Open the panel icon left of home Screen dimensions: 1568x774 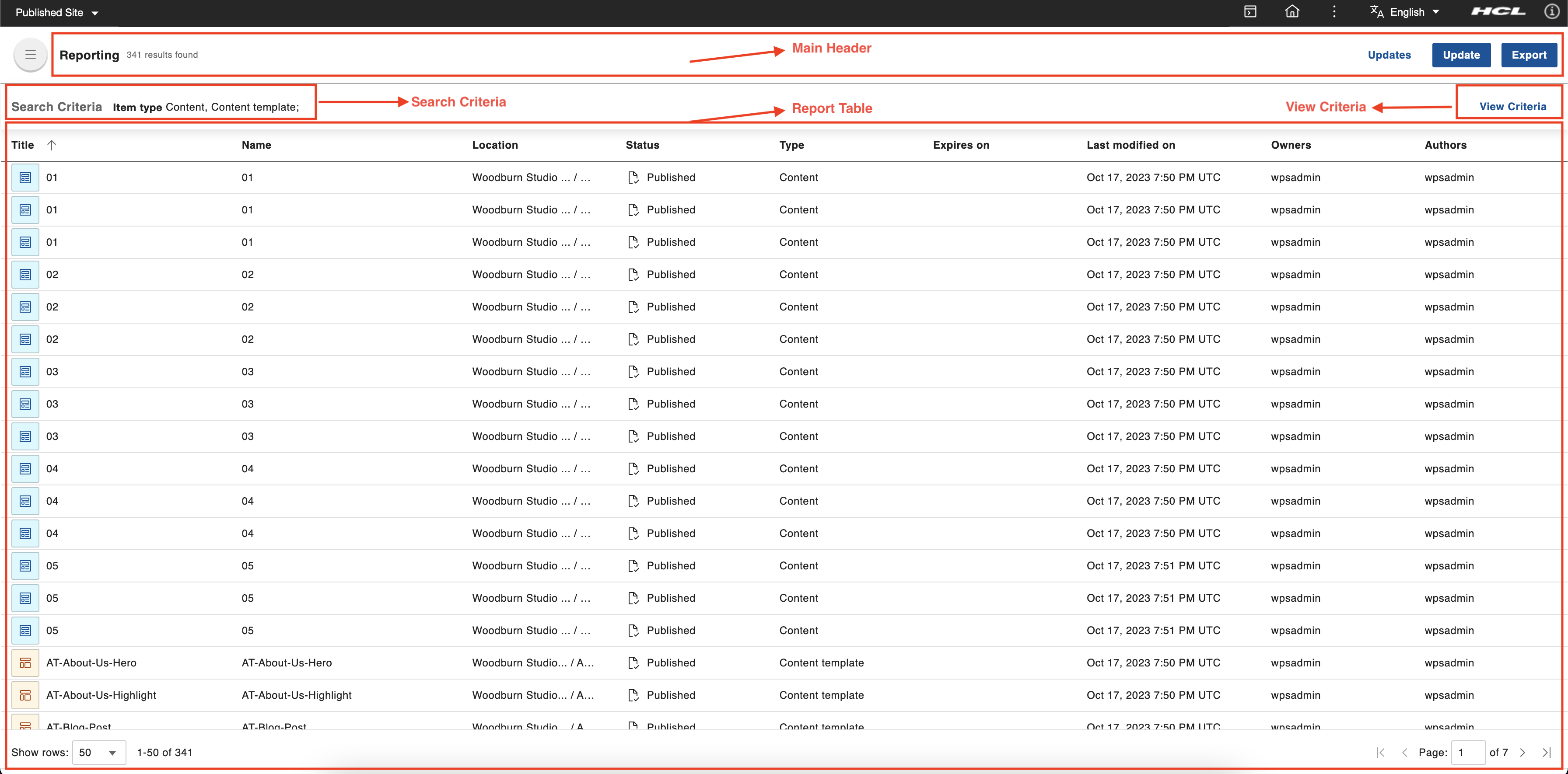click(1250, 11)
